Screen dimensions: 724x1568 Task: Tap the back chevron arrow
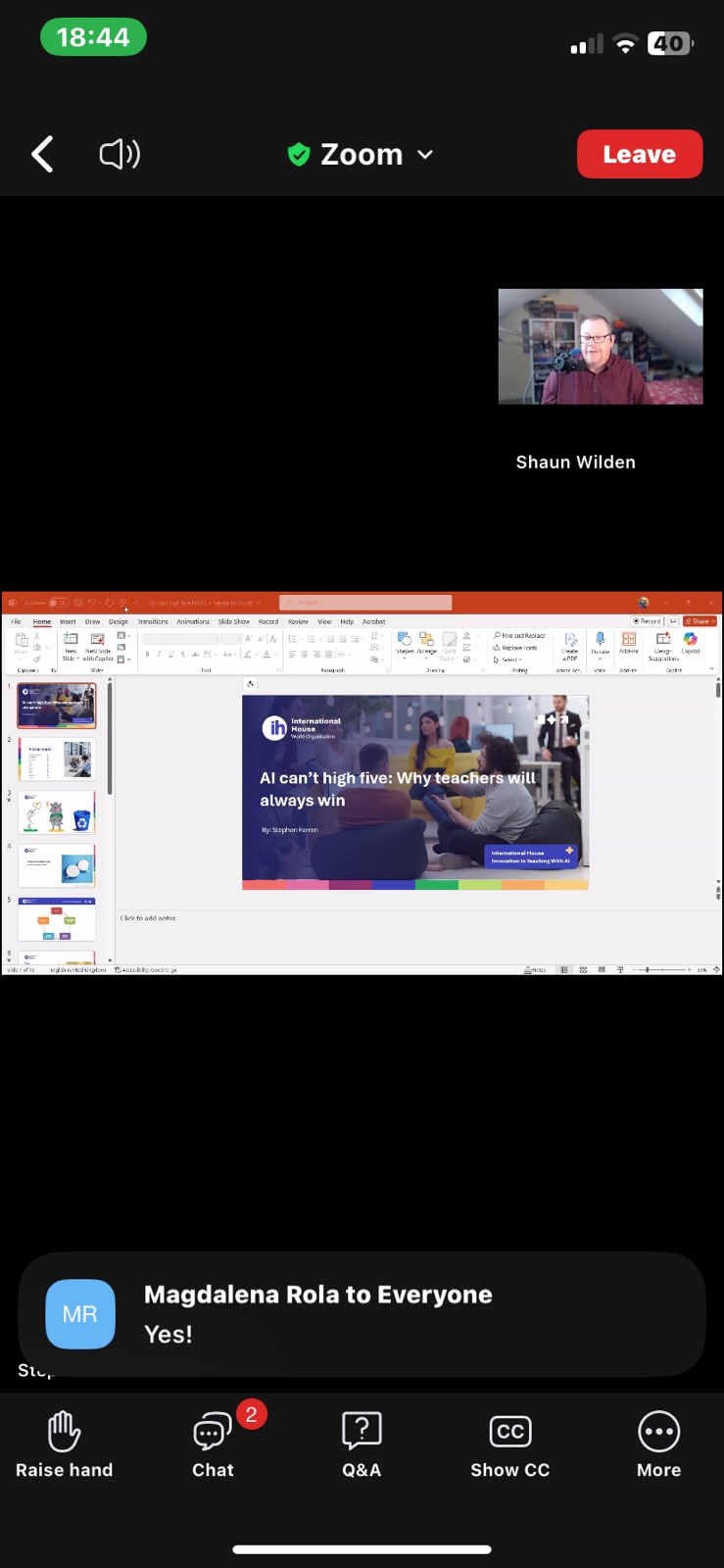(42, 155)
